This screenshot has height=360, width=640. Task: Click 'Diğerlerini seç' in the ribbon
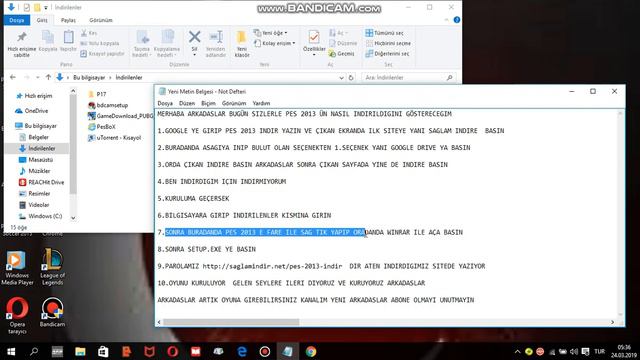387,53
